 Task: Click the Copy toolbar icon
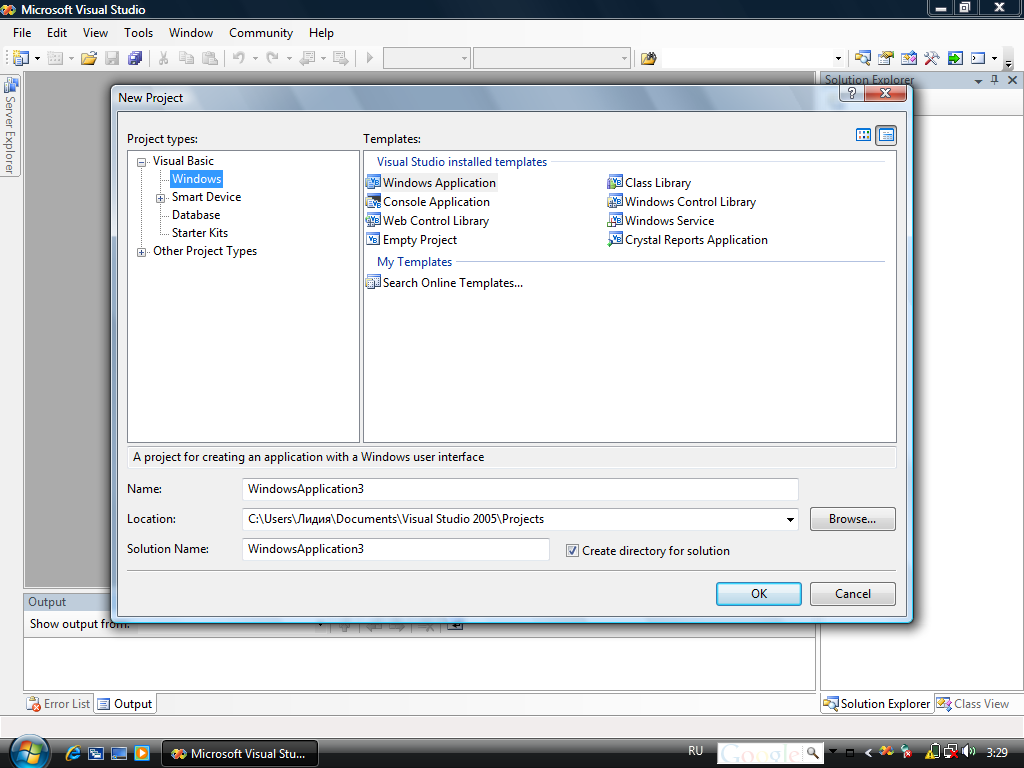click(186, 58)
